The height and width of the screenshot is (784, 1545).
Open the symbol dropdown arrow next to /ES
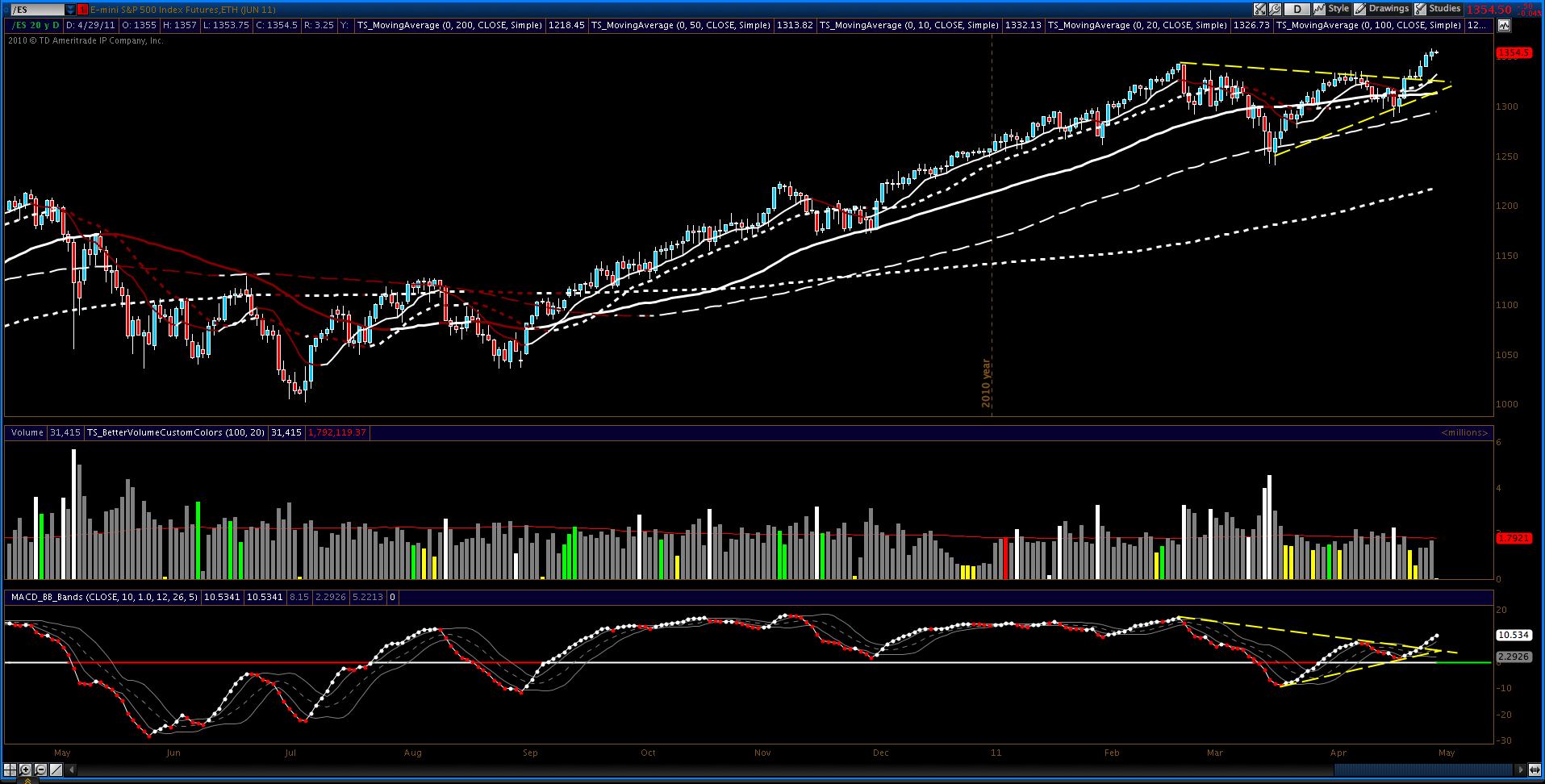(70, 10)
